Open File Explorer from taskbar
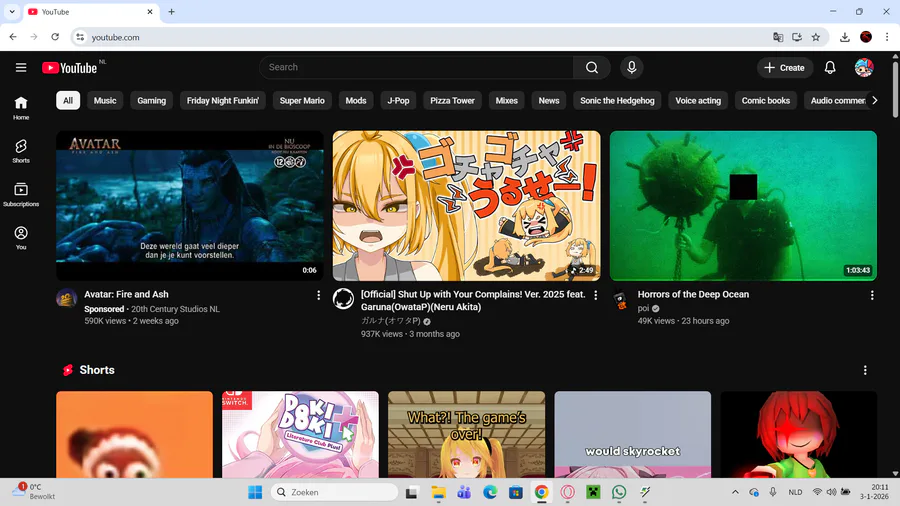Viewport: 900px width, 506px height. 438,492
